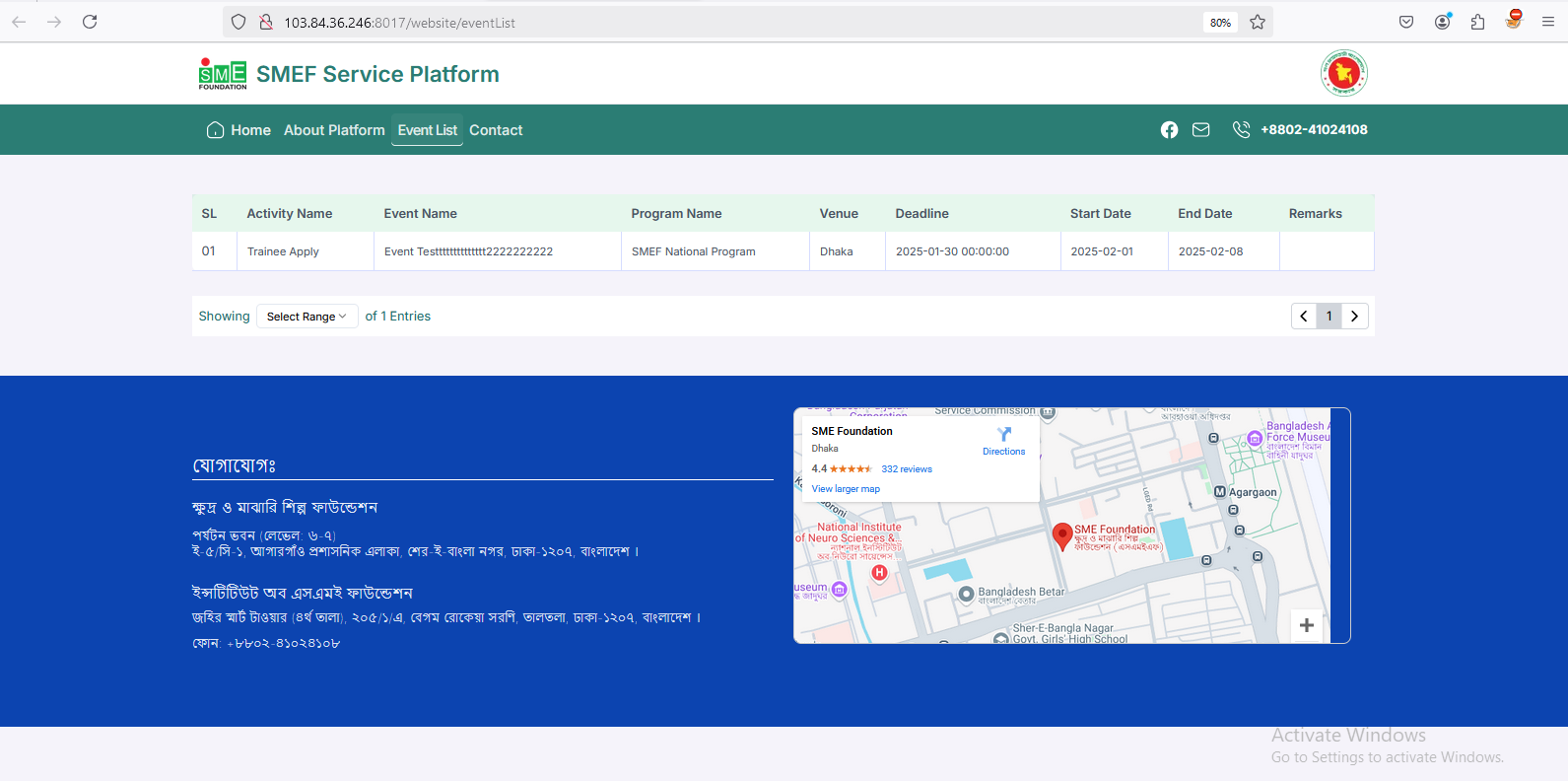Viewport: 1568px width, 781px height.
Task: Click the Event Name column header
Action: [x=420, y=214]
